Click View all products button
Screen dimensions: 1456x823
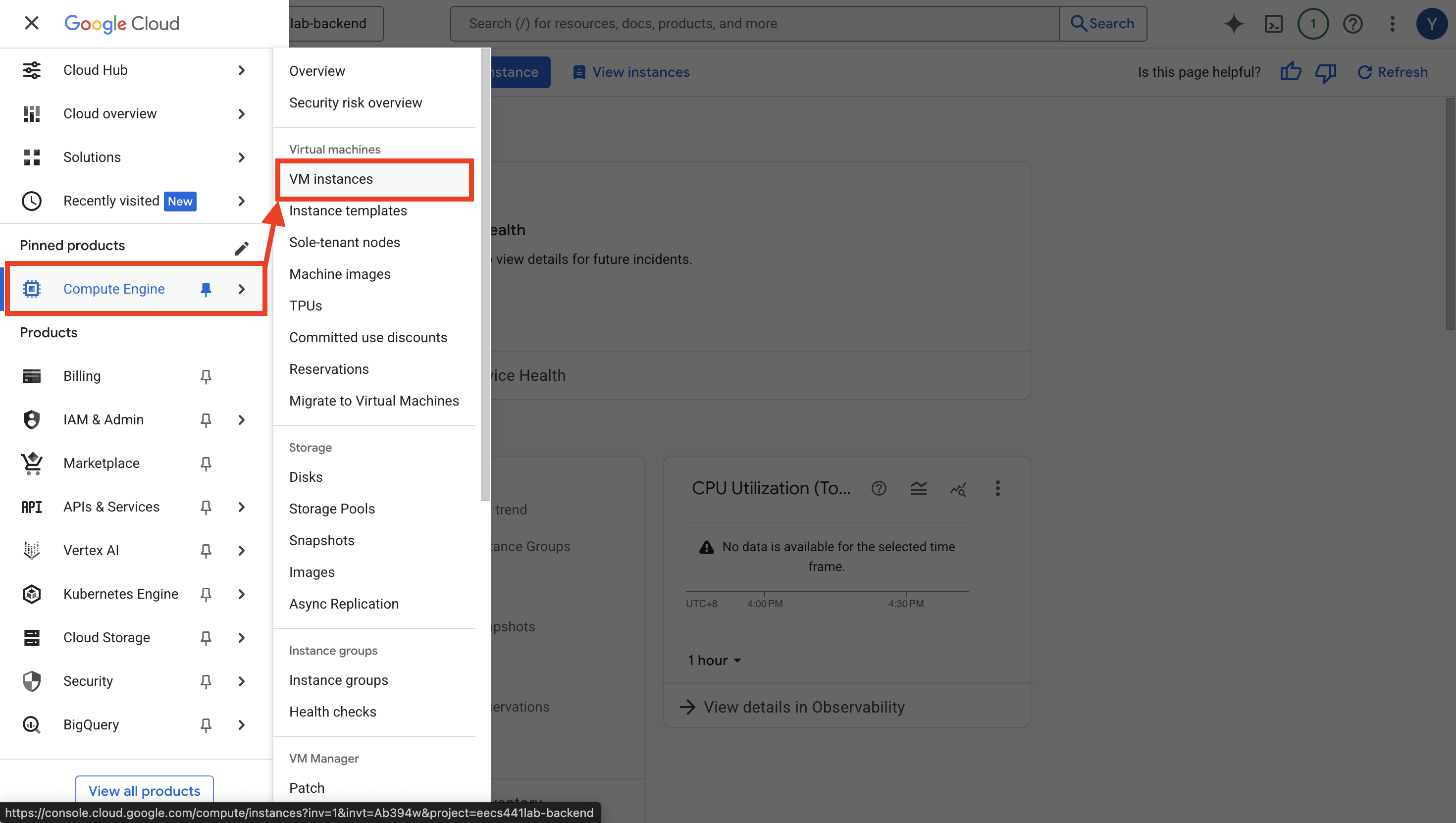tap(144, 790)
